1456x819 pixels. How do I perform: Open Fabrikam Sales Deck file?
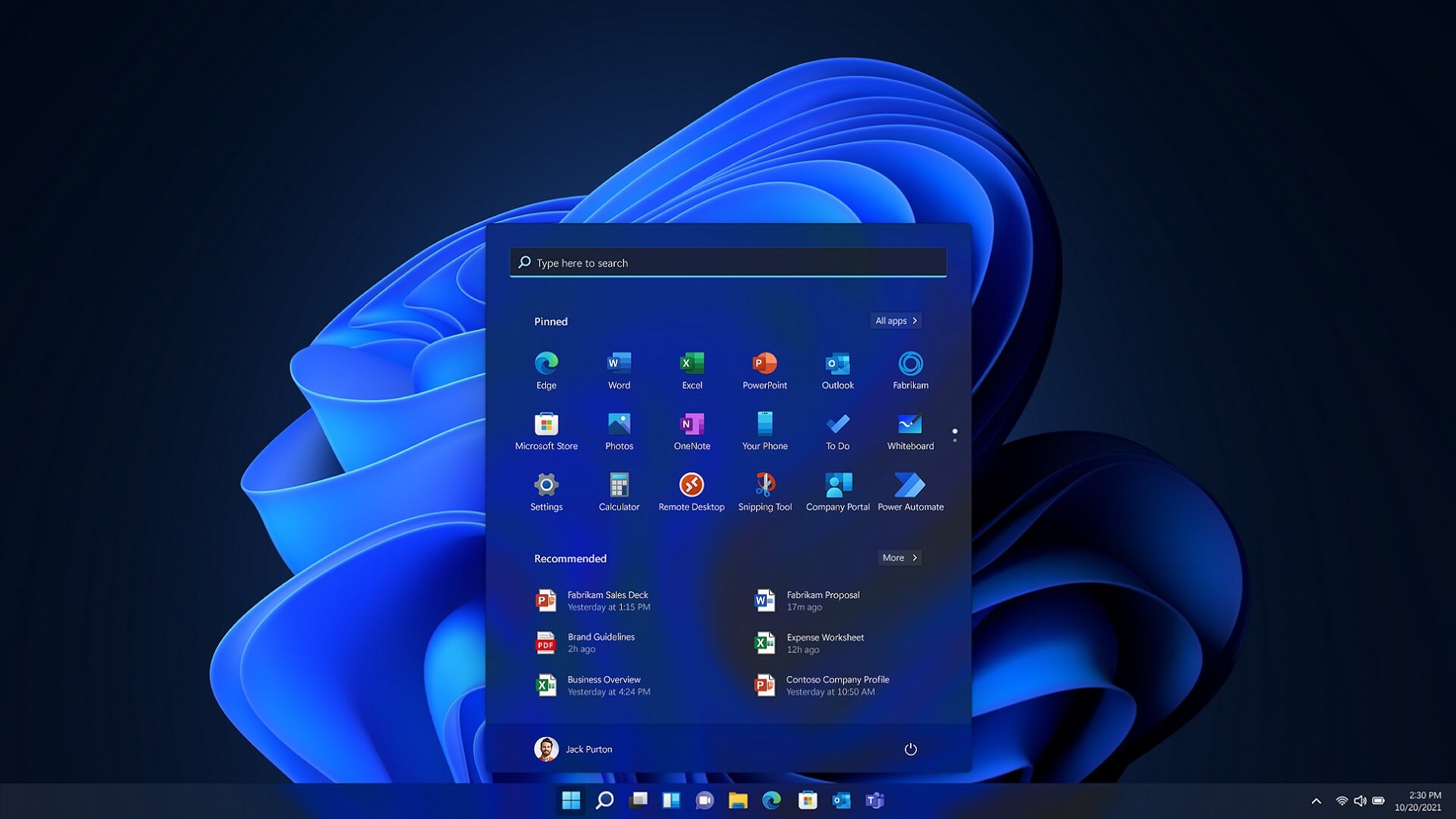click(607, 600)
